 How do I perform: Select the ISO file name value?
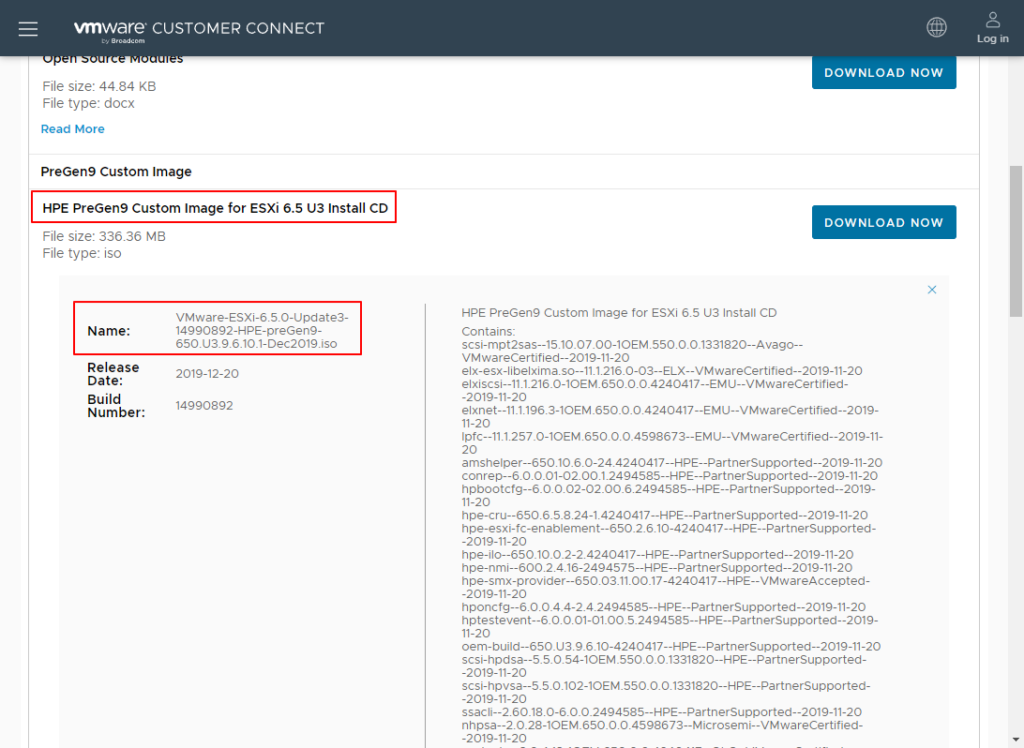[262, 331]
